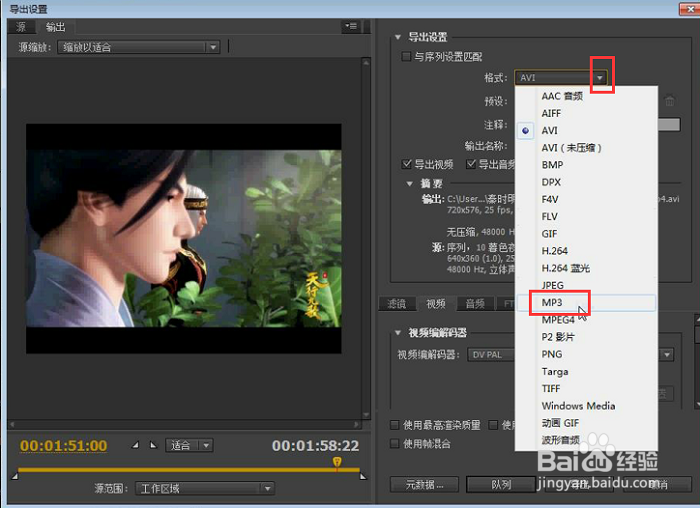This screenshot has width=700, height=508.
Task: Open the 滤镜 tab
Action: coord(397,304)
